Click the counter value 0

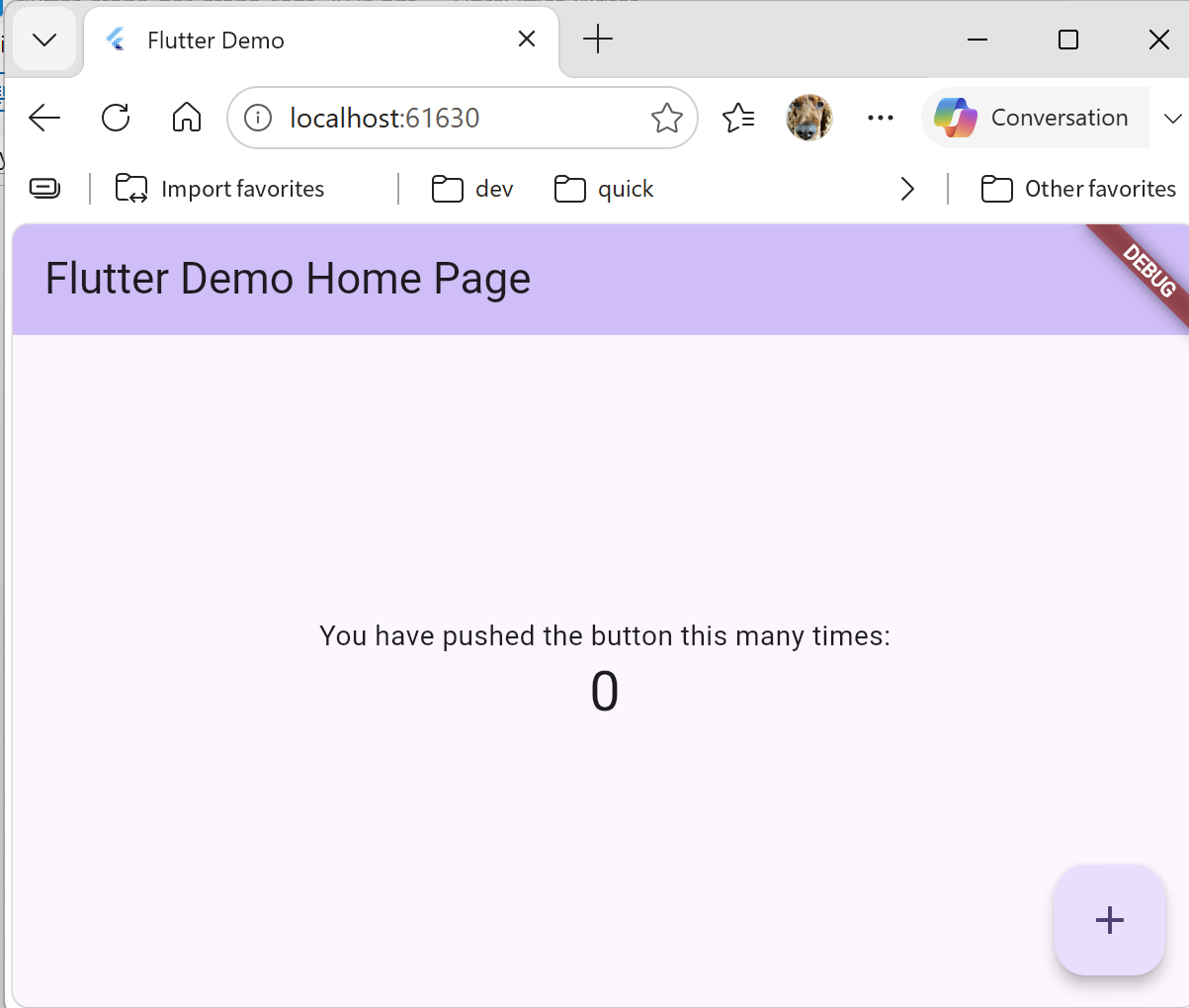pos(605,691)
